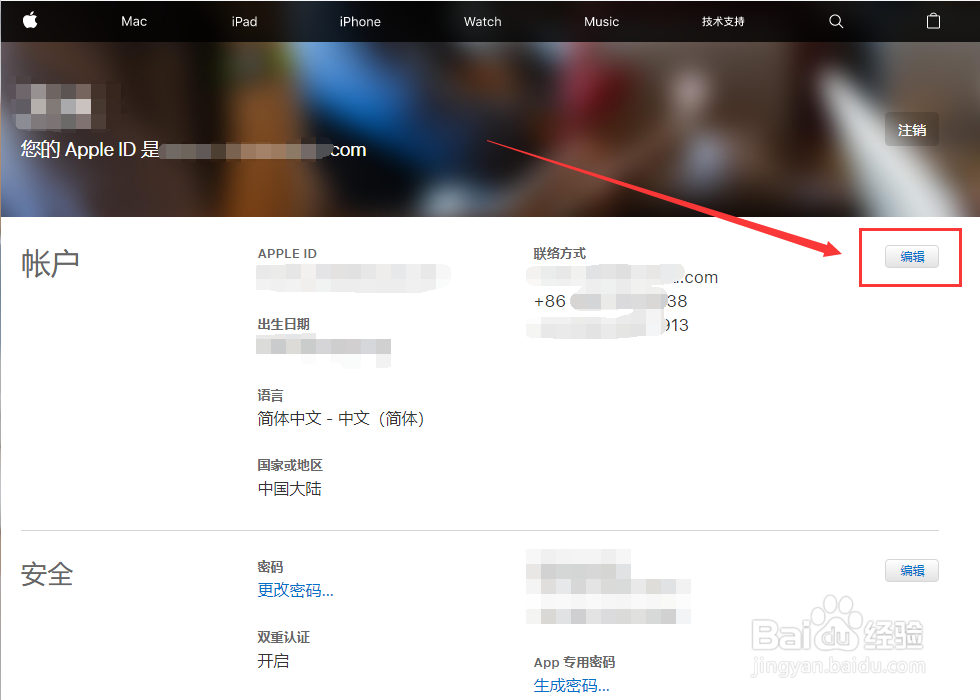Click language value 简体中文 - 中文（简体）
Screen dimensions: 980x700
[341, 418]
